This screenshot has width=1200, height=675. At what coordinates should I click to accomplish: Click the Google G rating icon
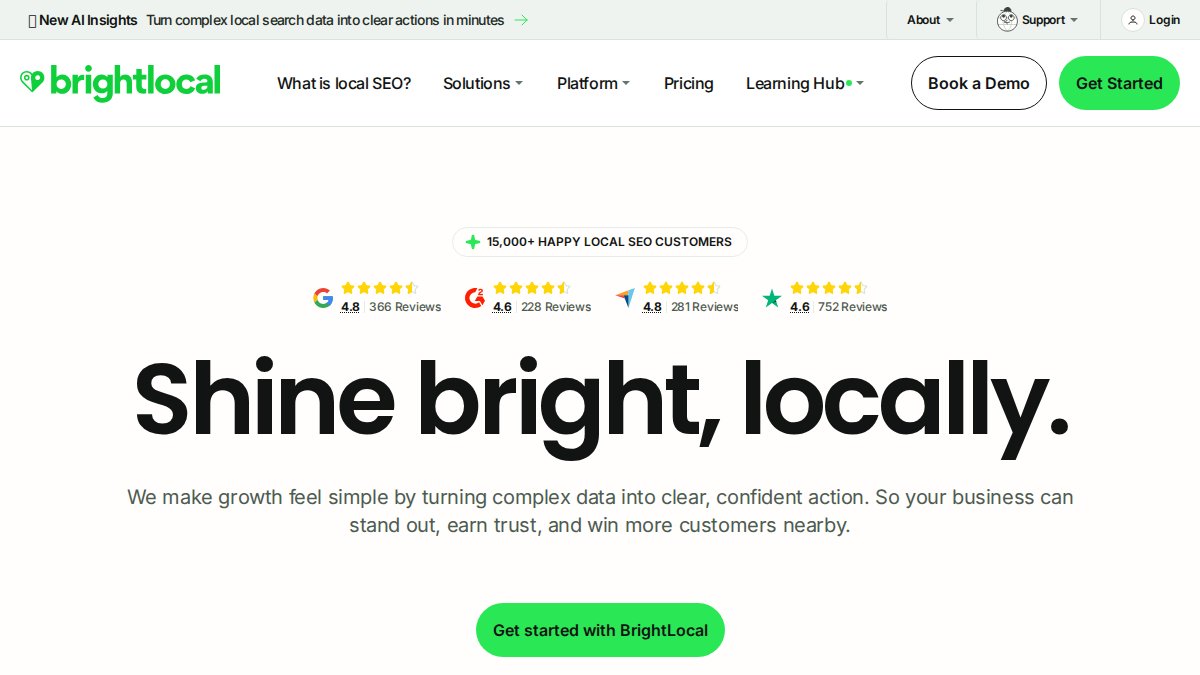pos(323,298)
